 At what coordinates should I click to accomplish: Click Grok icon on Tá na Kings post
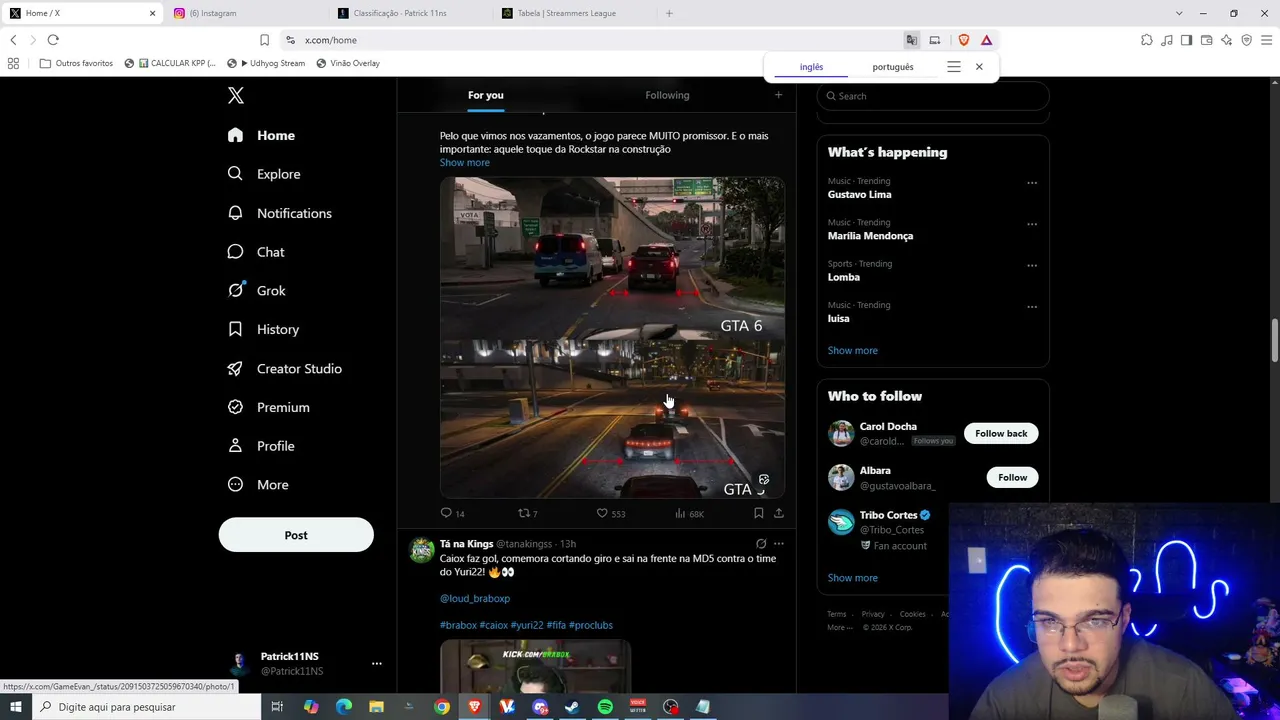click(761, 544)
